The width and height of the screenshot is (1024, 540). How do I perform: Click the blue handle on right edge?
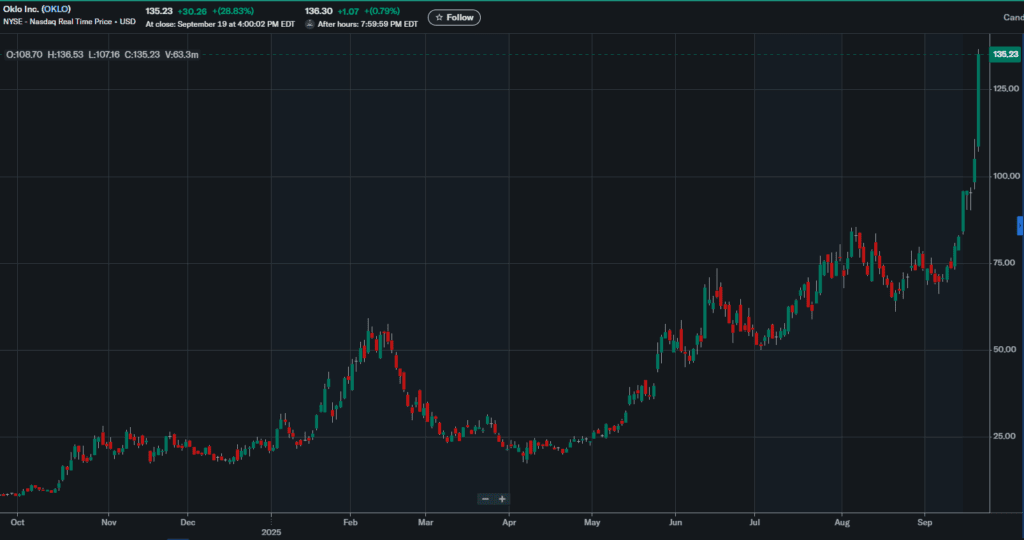[1019, 225]
